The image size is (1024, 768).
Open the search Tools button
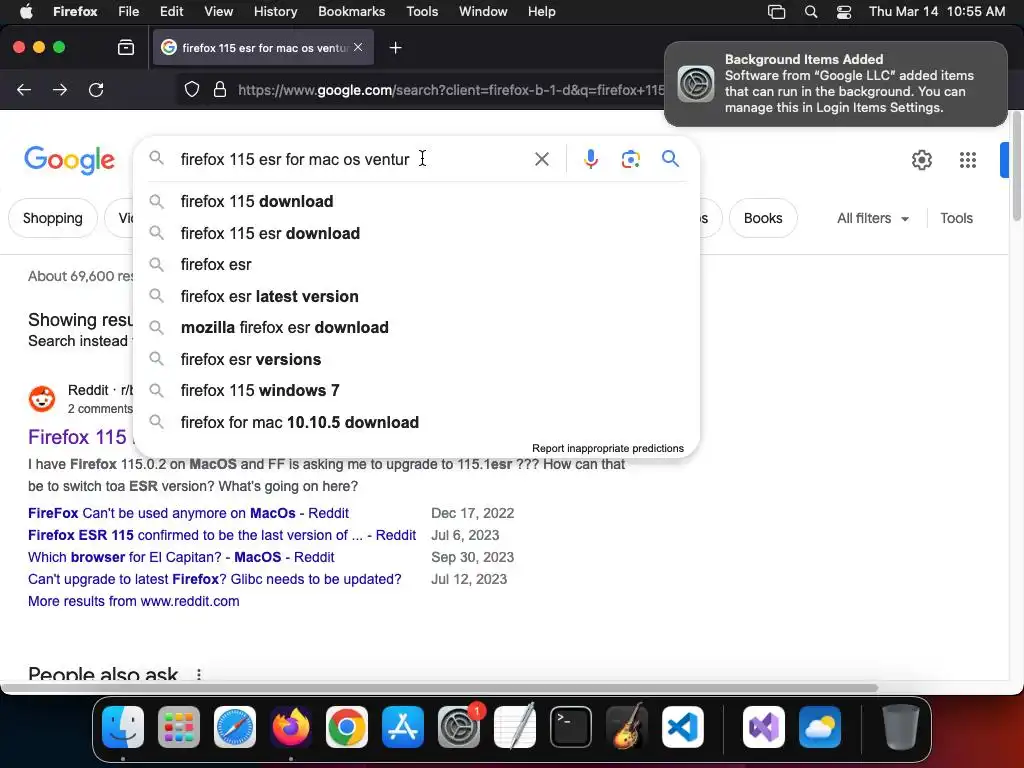pyautogui.click(x=956, y=218)
